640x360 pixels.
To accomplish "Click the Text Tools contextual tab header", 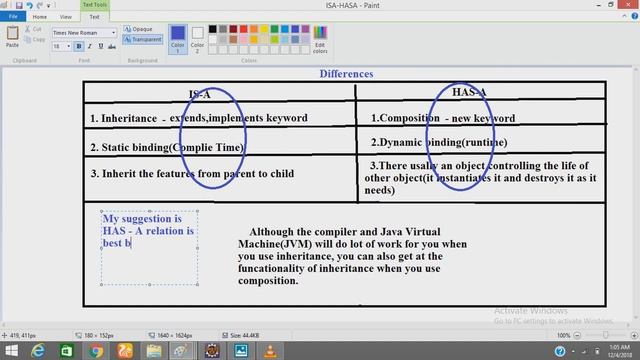I will coord(95,5).
